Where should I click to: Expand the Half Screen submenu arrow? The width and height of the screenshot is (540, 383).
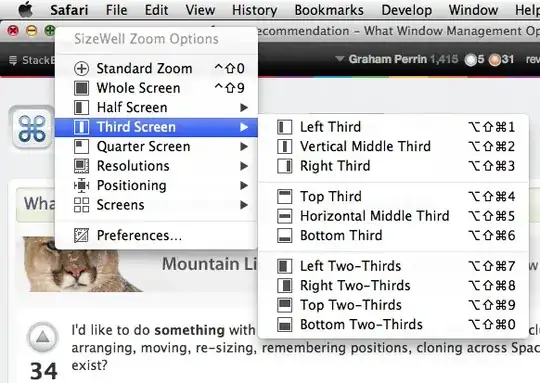click(x=244, y=108)
